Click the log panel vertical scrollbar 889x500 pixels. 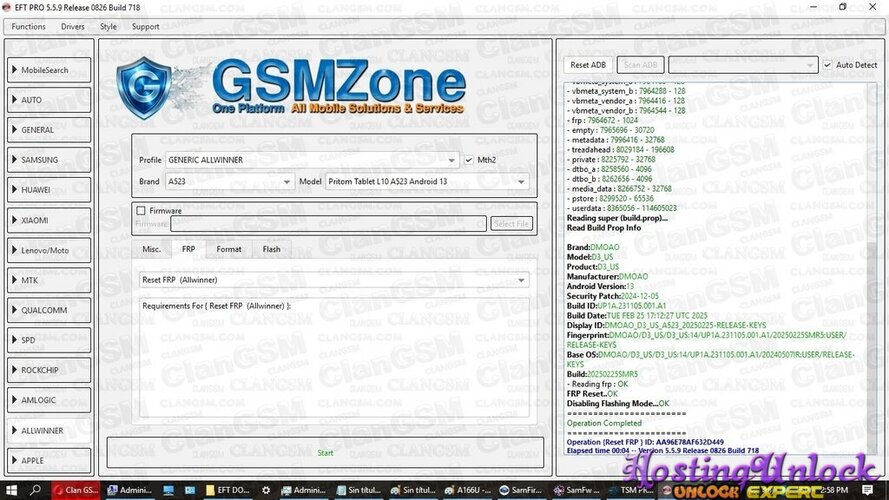point(873,266)
